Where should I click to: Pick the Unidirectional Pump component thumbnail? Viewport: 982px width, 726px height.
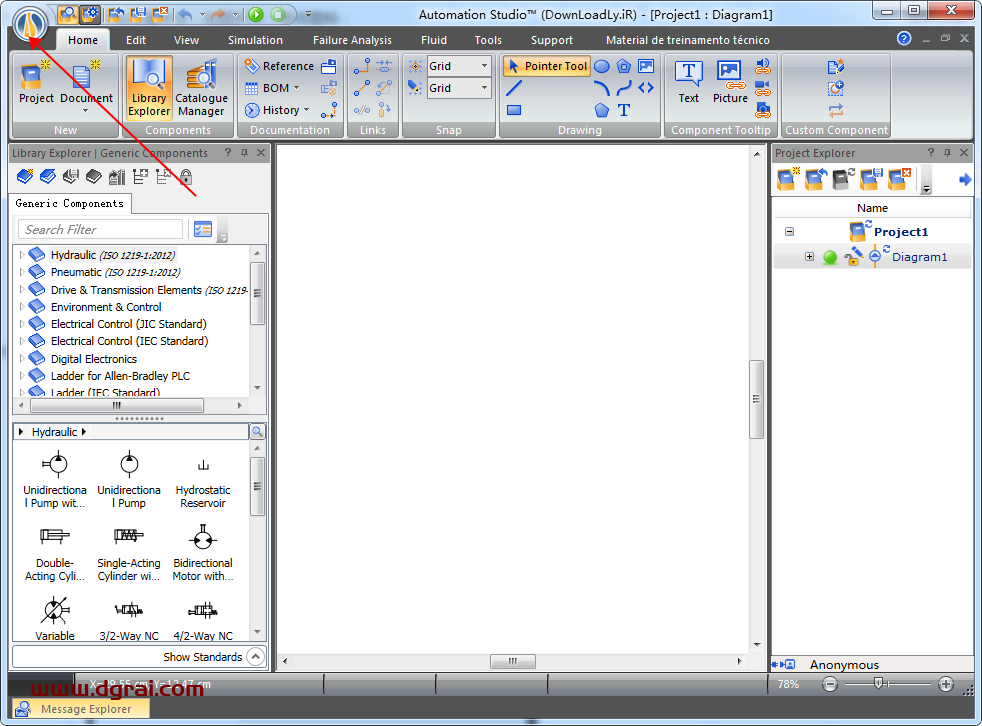[x=129, y=479]
